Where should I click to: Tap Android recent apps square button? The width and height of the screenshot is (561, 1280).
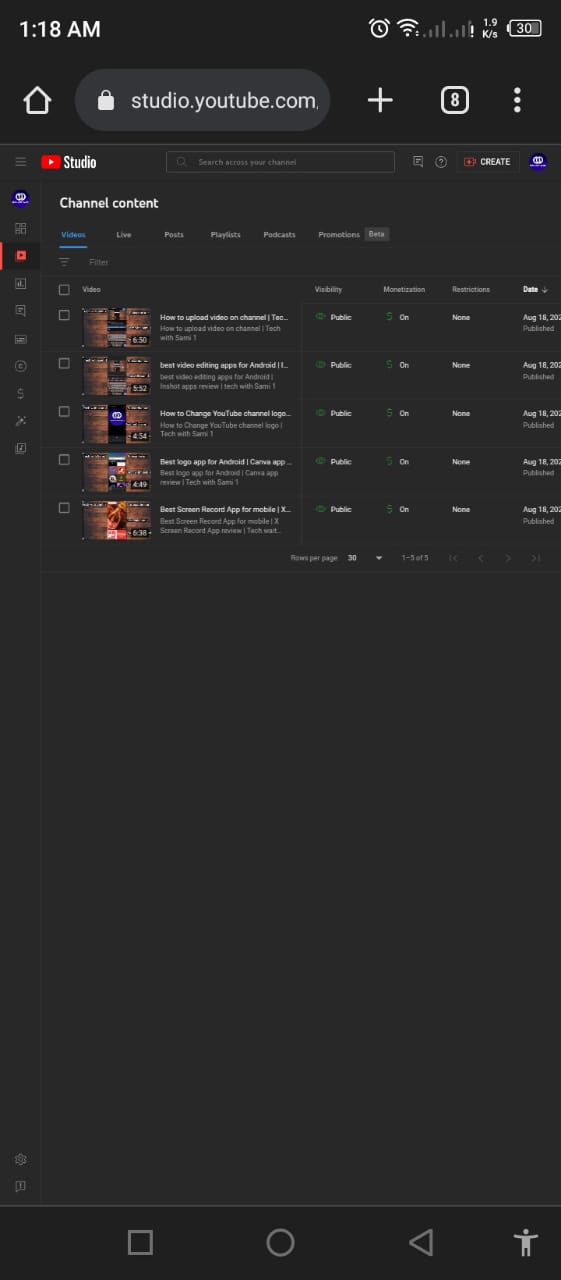[140, 1242]
